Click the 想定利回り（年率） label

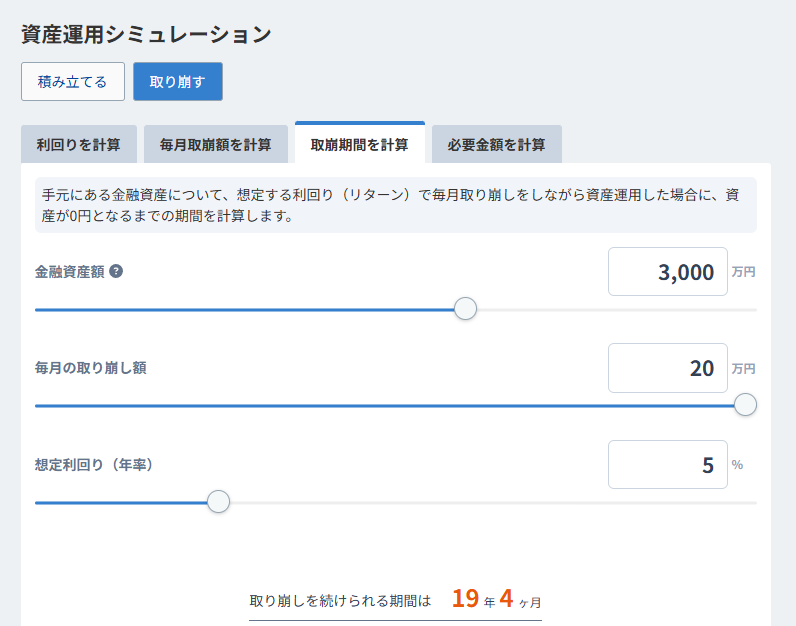pos(94,464)
